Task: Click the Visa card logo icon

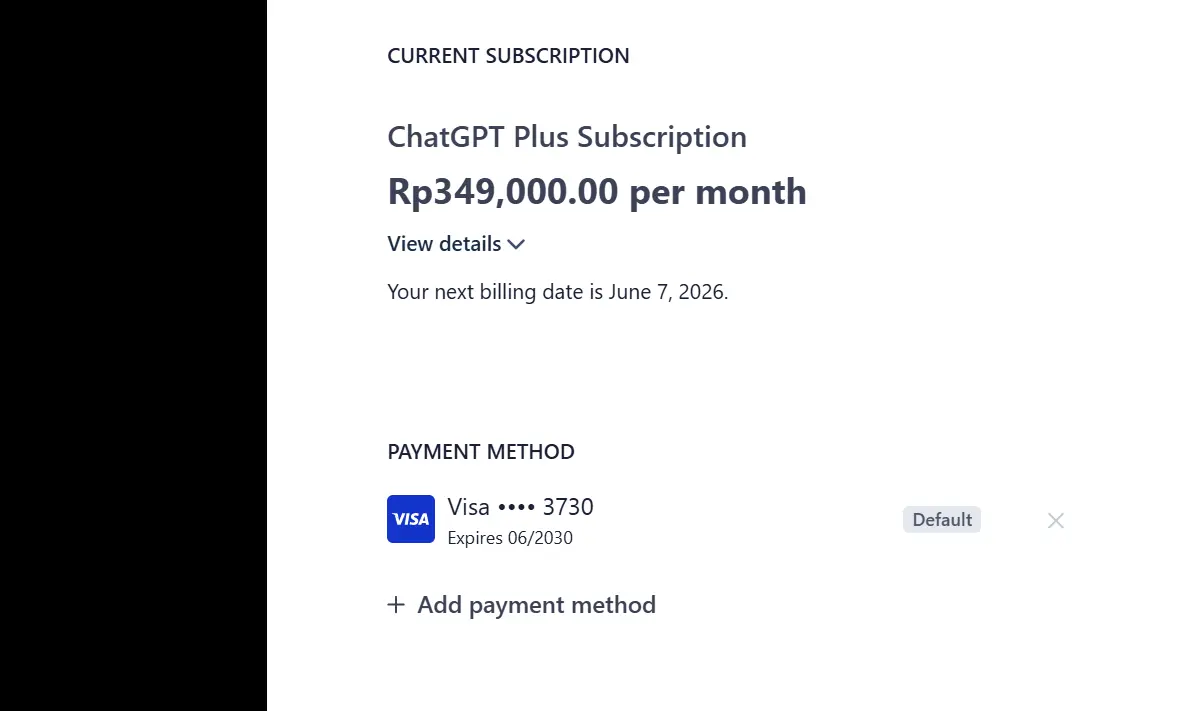Action: click(411, 519)
